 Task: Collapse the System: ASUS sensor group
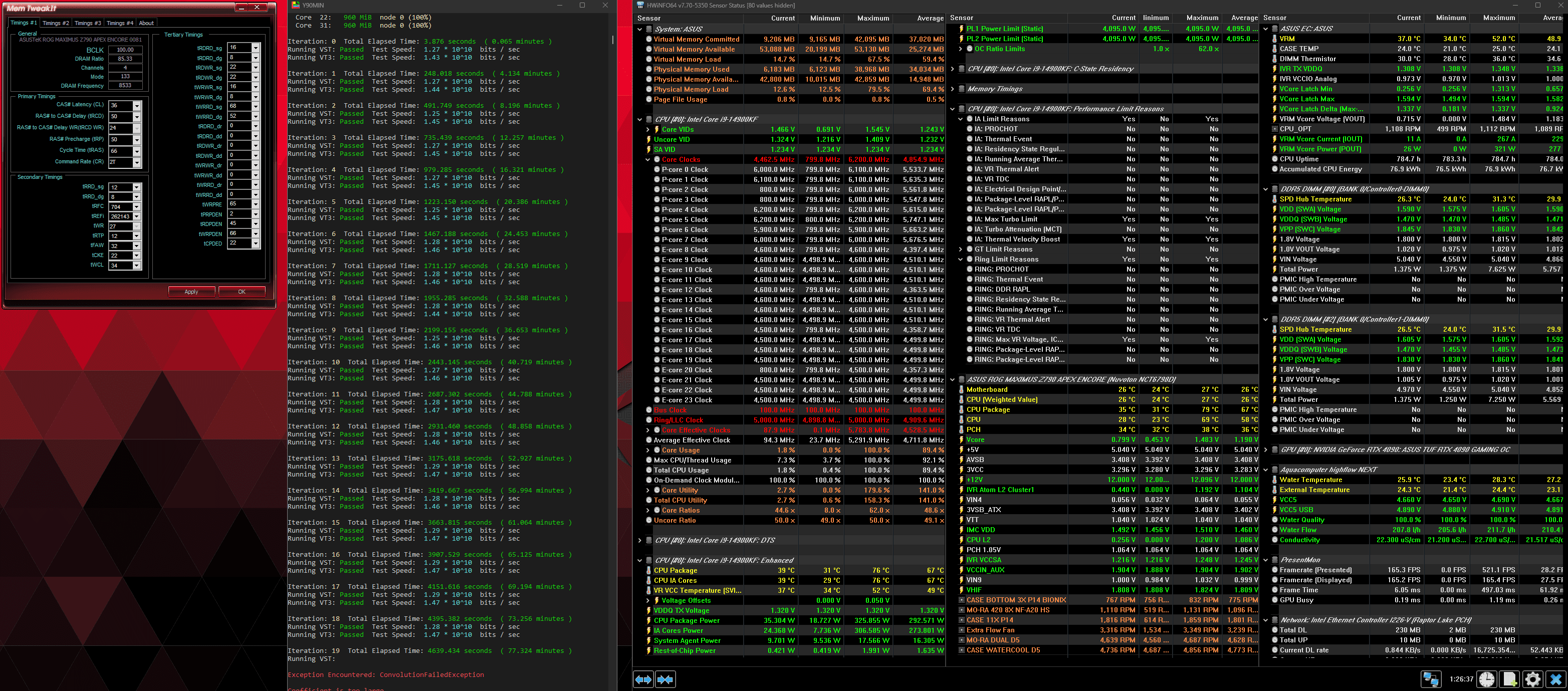(639, 29)
